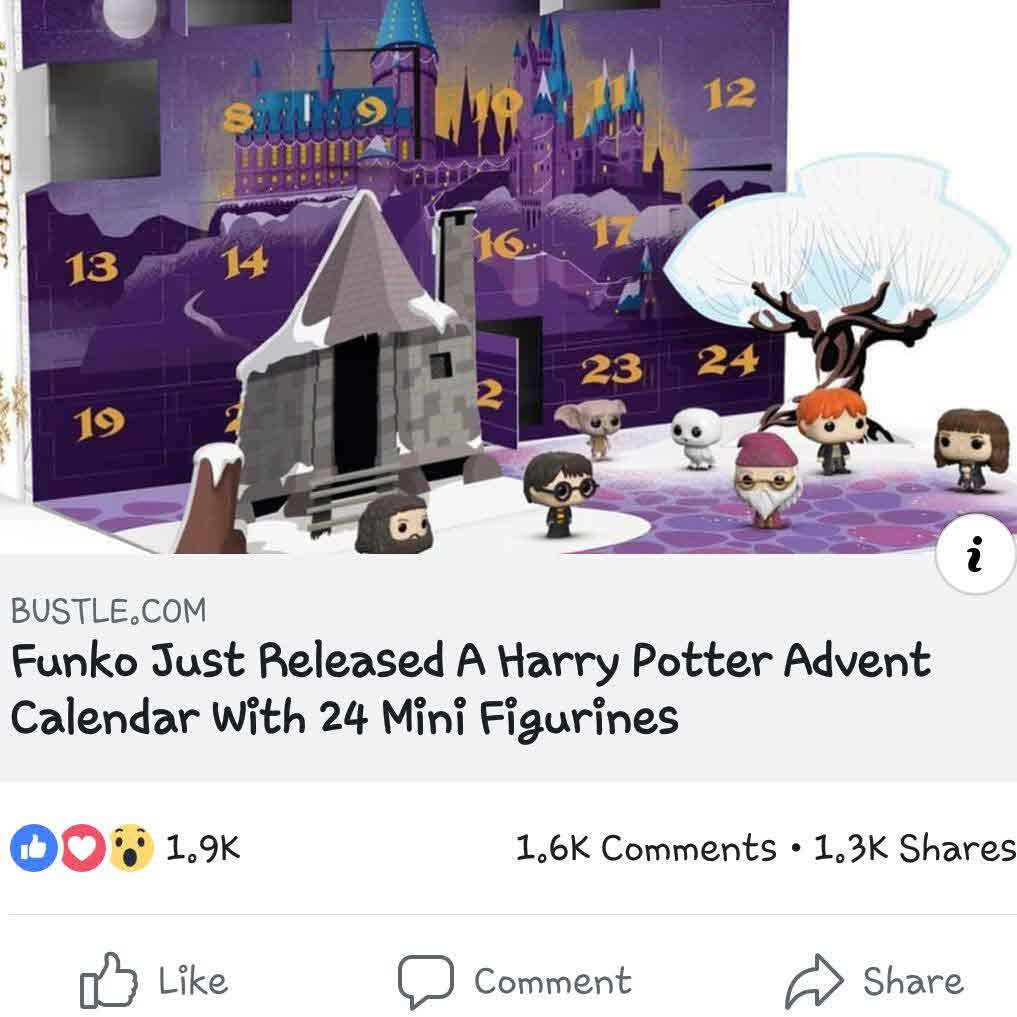Click the curved arrow Share icon

coord(814,980)
